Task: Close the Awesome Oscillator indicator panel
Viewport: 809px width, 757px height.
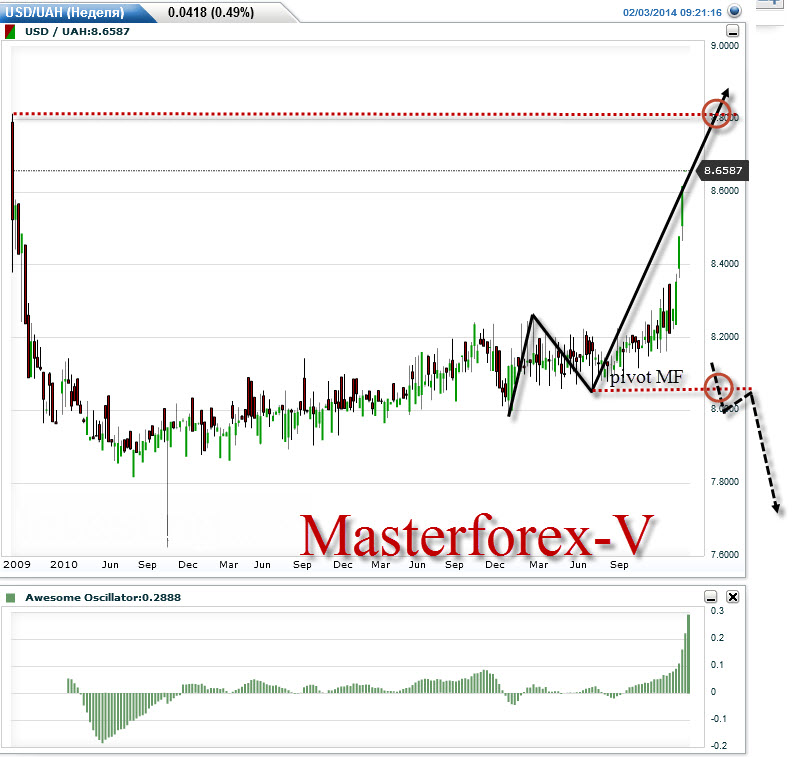Action: (x=733, y=597)
